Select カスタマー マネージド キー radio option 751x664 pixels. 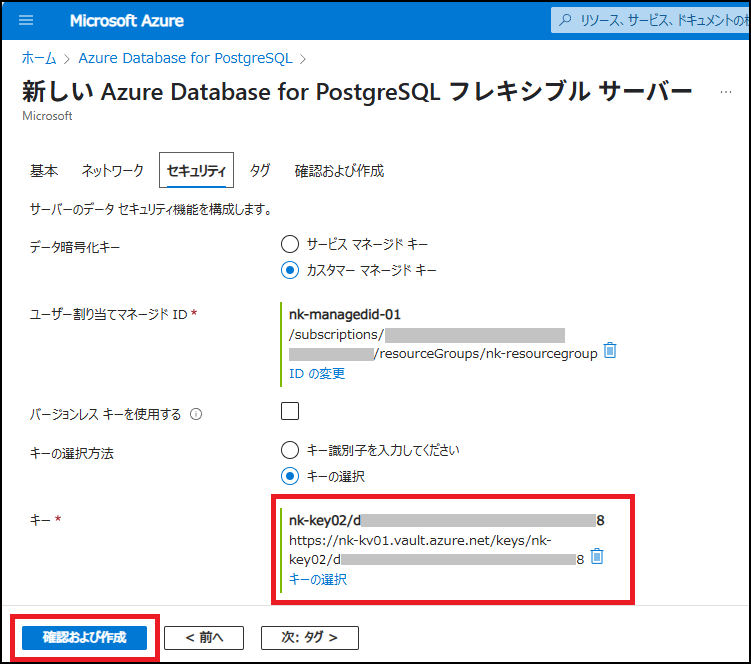click(290, 270)
